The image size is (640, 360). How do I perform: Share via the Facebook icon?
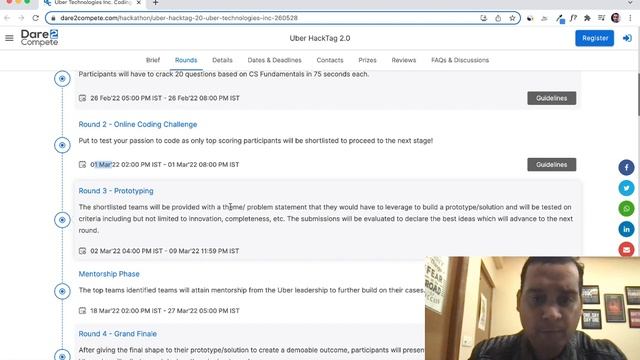click(x=626, y=167)
